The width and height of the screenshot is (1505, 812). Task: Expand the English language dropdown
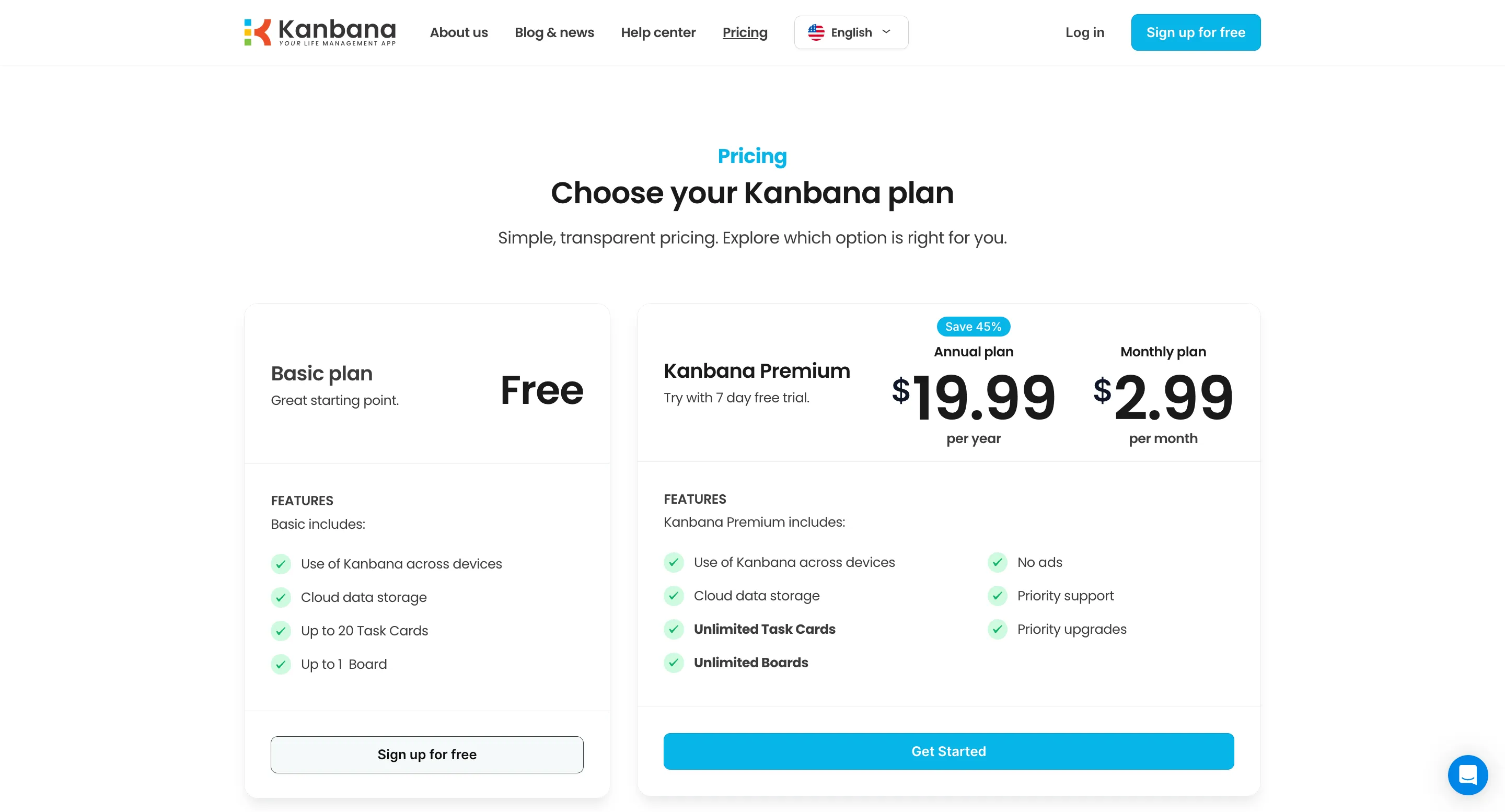click(x=851, y=32)
